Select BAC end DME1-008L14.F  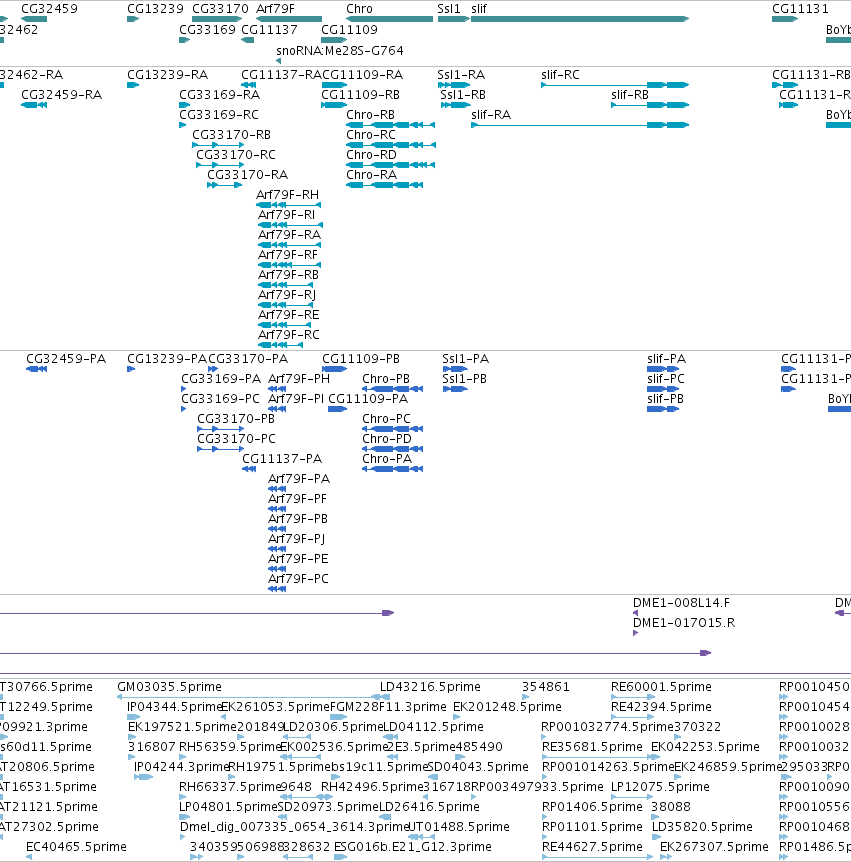pyautogui.click(x=681, y=603)
